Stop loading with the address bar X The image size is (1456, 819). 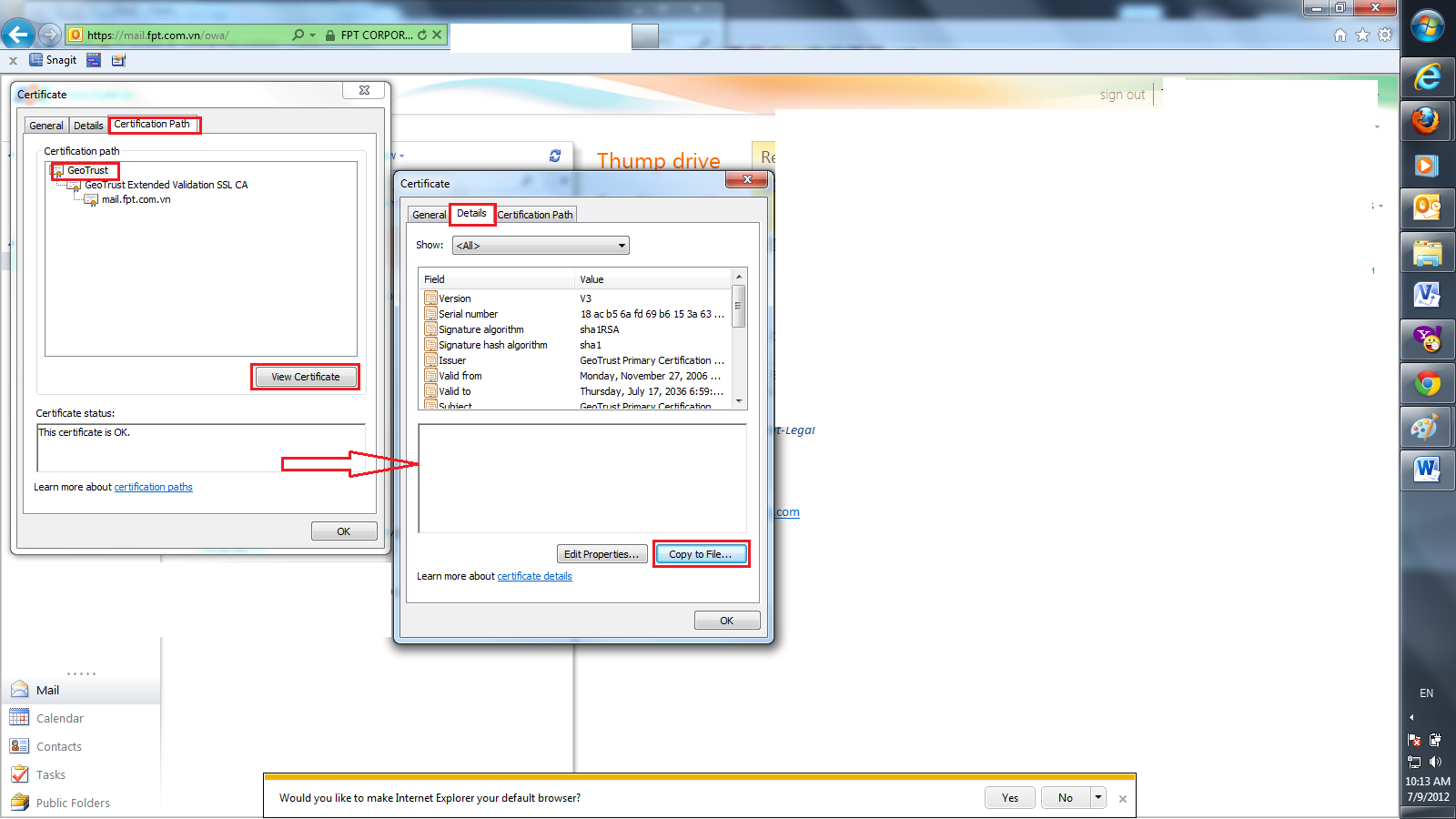click(x=437, y=35)
